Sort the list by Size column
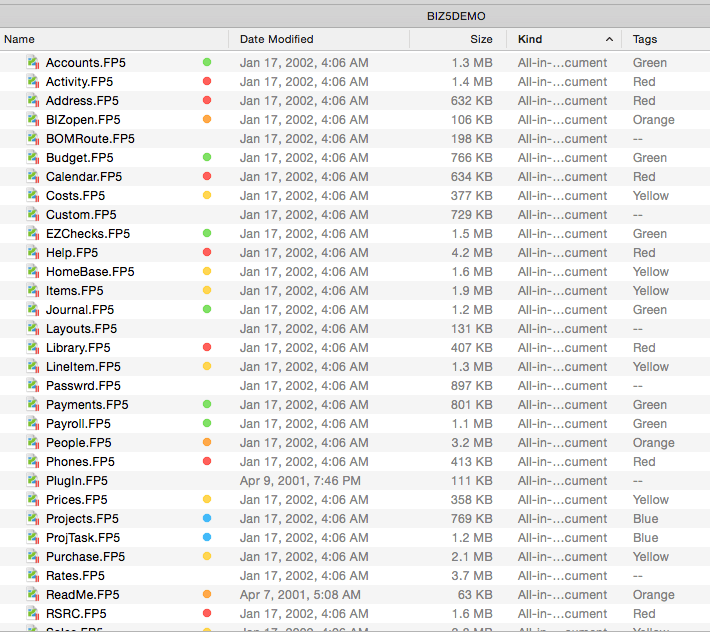This screenshot has width=710, height=632. pos(481,39)
